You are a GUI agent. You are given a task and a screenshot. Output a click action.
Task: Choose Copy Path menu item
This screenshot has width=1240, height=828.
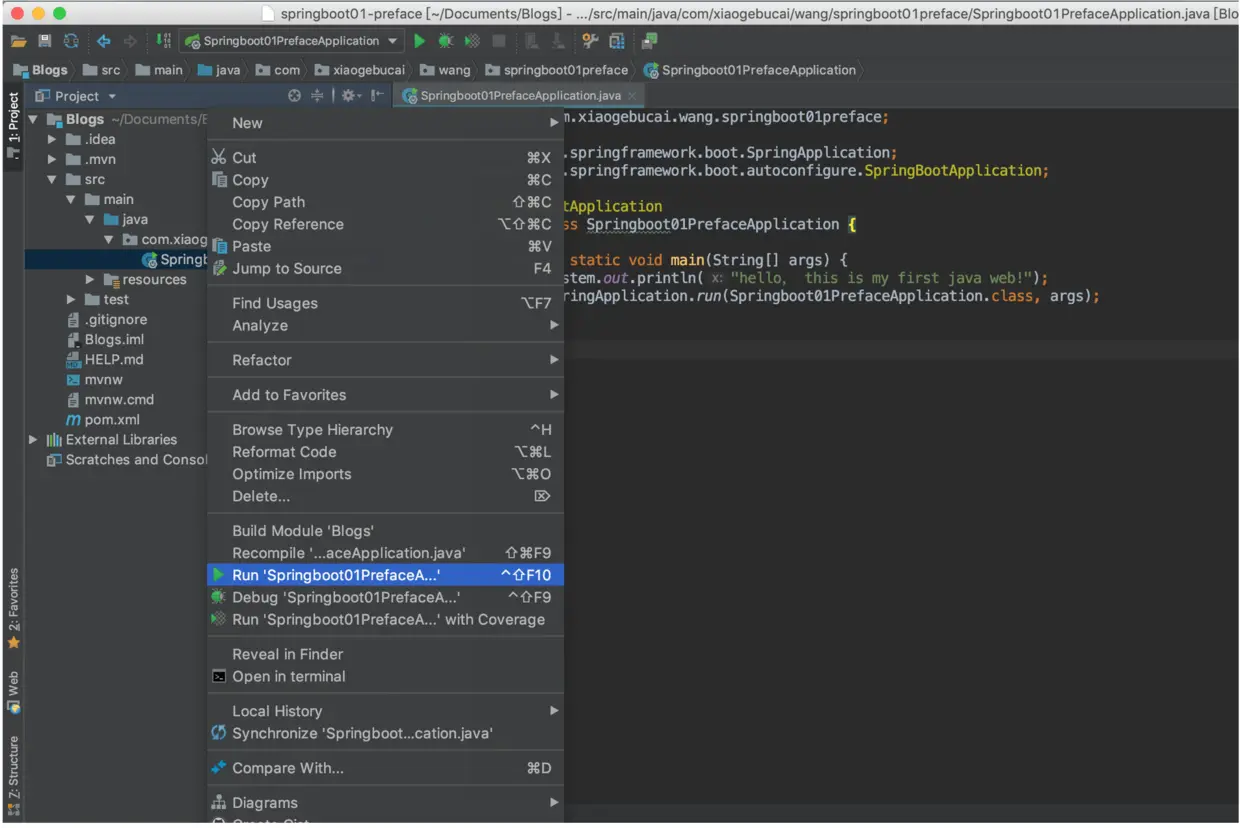point(385,202)
